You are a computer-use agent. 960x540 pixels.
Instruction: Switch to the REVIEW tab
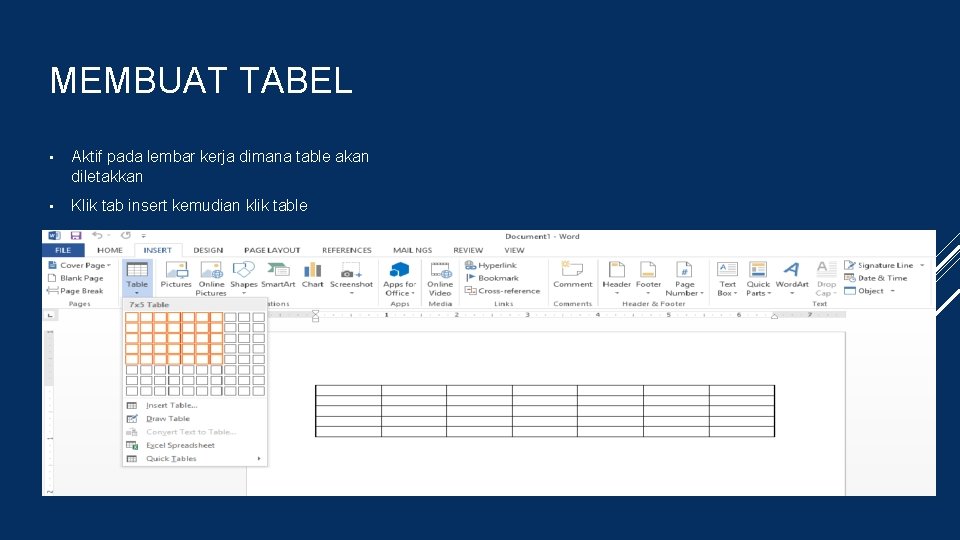pos(468,250)
